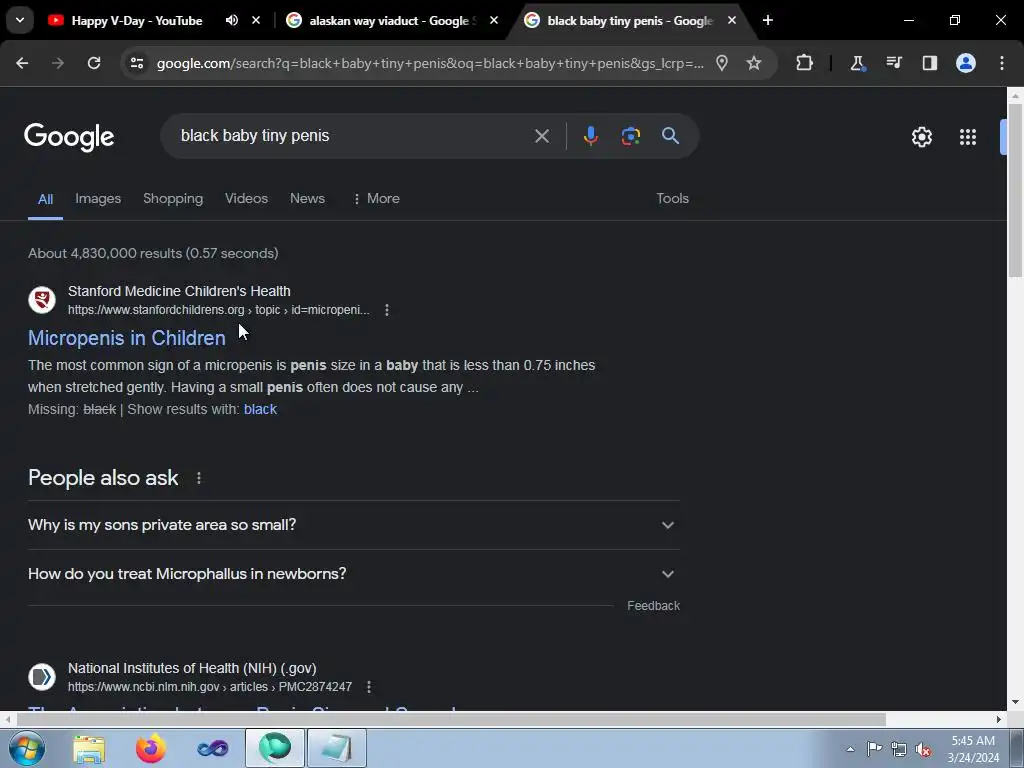This screenshot has width=1024, height=768.
Task: Open File Explorer from the taskbar
Action: pyautogui.click(x=89, y=748)
